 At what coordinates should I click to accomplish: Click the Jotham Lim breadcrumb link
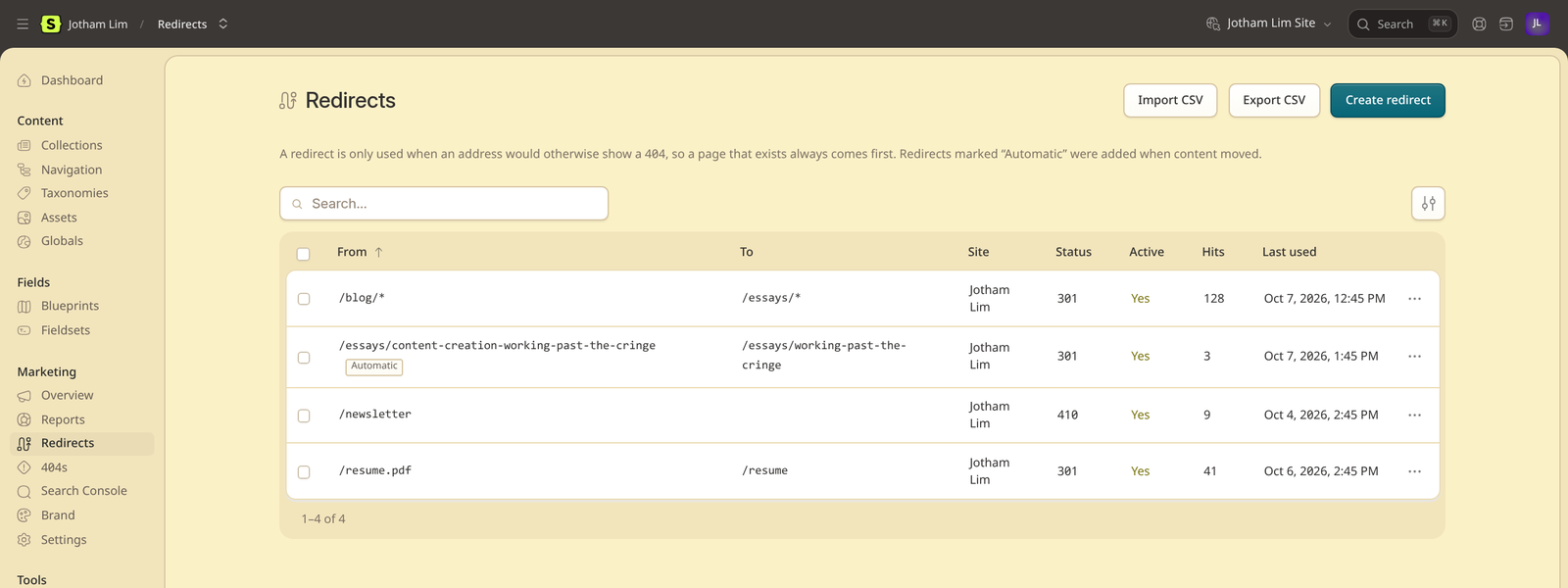pos(97,24)
